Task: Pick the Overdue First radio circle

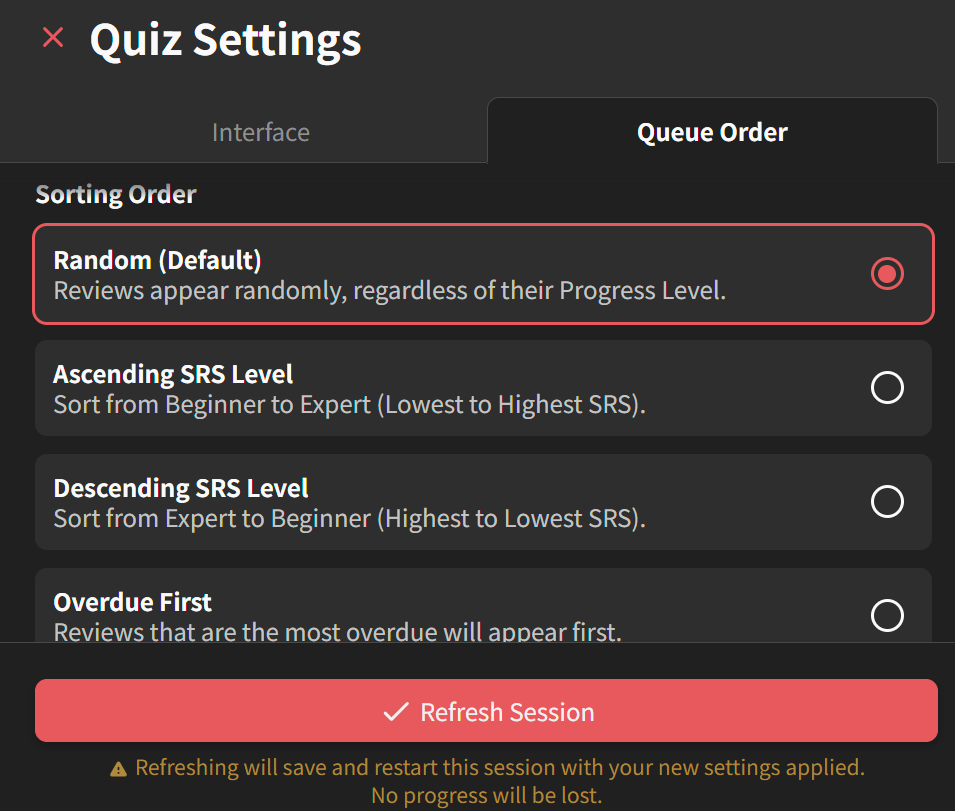Action: click(887, 615)
